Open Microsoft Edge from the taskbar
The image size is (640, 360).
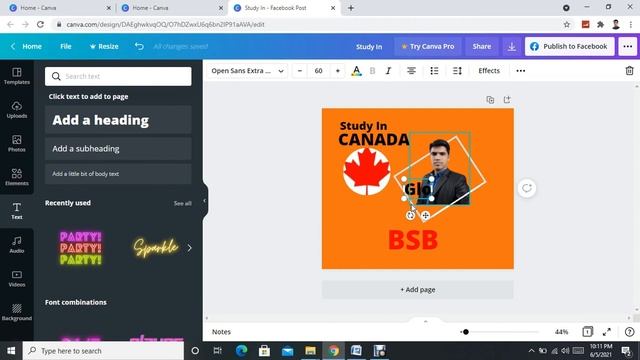coord(241,351)
